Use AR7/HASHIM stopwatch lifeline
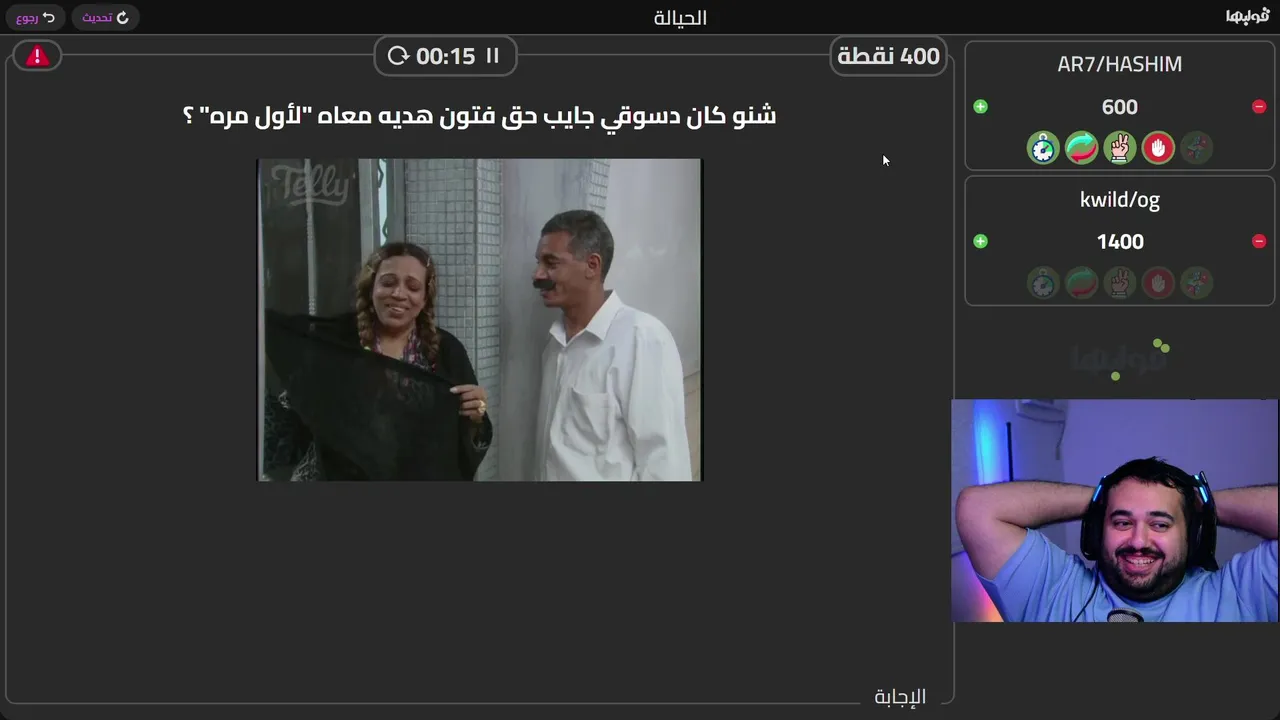The height and width of the screenshot is (720, 1280). click(x=1043, y=148)
